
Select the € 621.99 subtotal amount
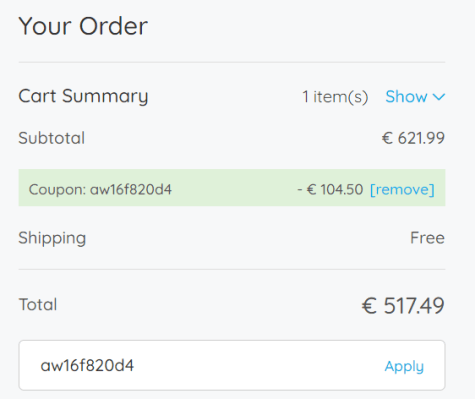click(x=413, y=138)
